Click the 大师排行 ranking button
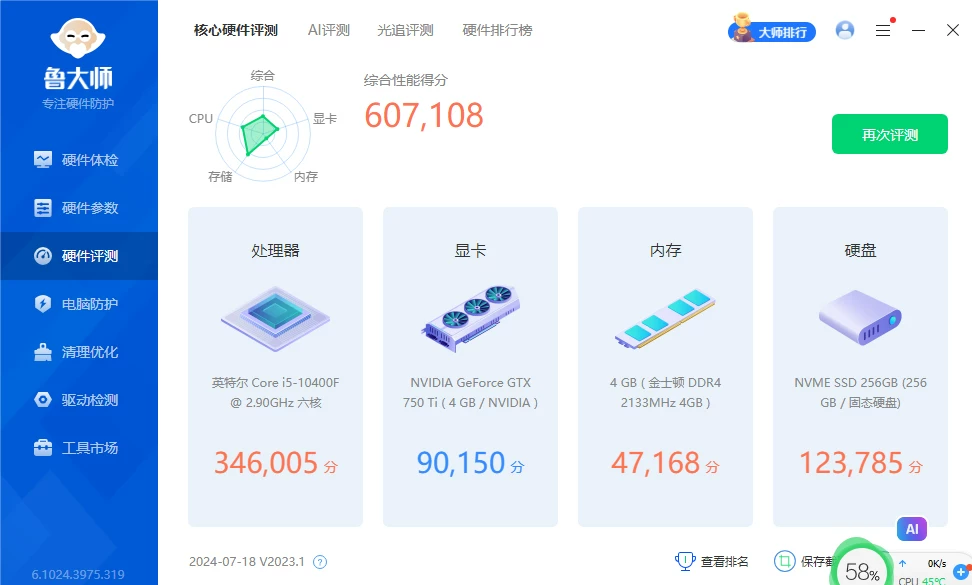Image resolution: width=972 pixels, height=585 pixels. (772, 32)
